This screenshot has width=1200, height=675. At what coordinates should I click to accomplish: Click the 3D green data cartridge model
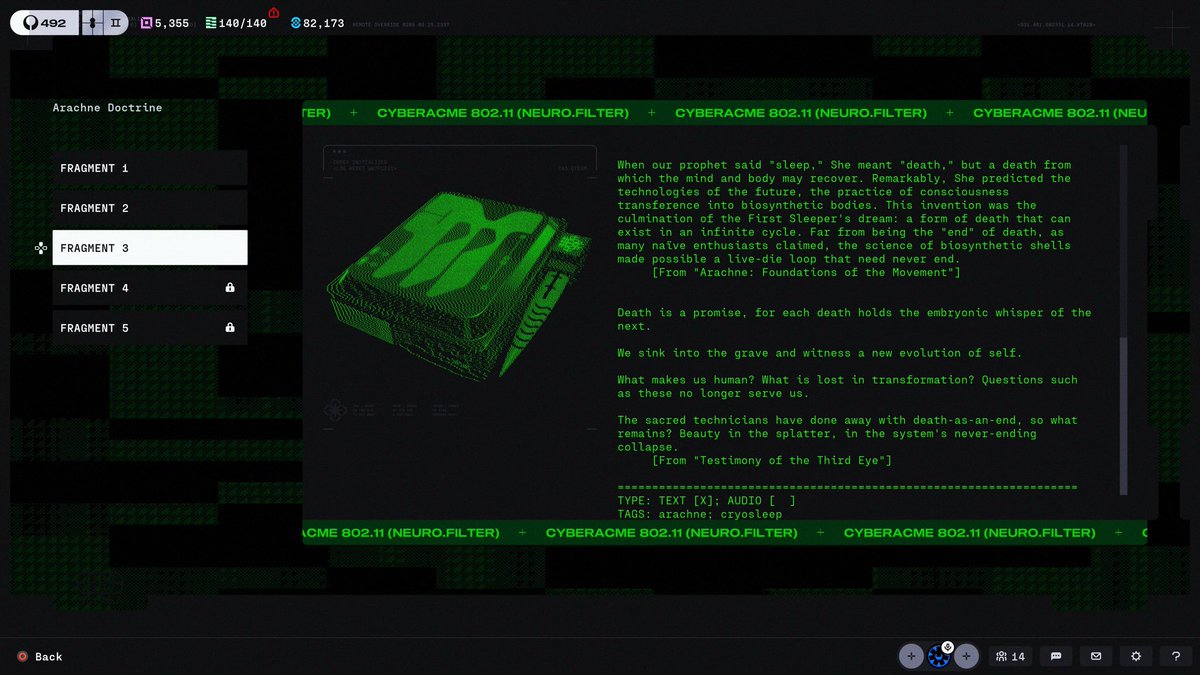point(458,287)
